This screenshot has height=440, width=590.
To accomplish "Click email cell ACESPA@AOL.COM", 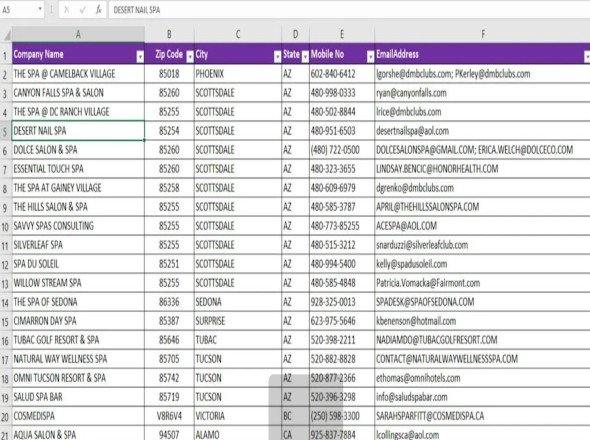I will (482, 226).
